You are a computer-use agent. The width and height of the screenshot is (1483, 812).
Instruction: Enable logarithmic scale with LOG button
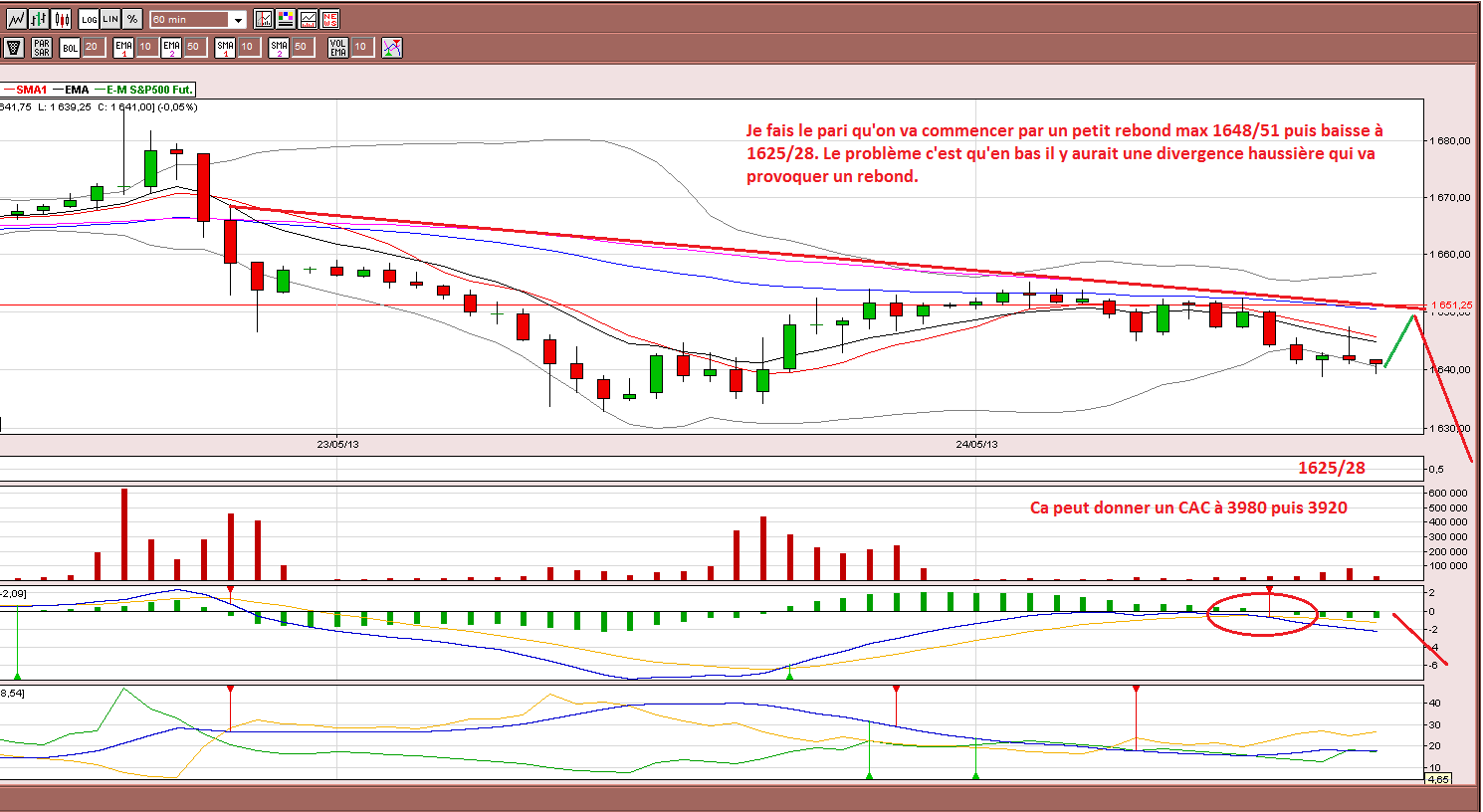[89, 19]
